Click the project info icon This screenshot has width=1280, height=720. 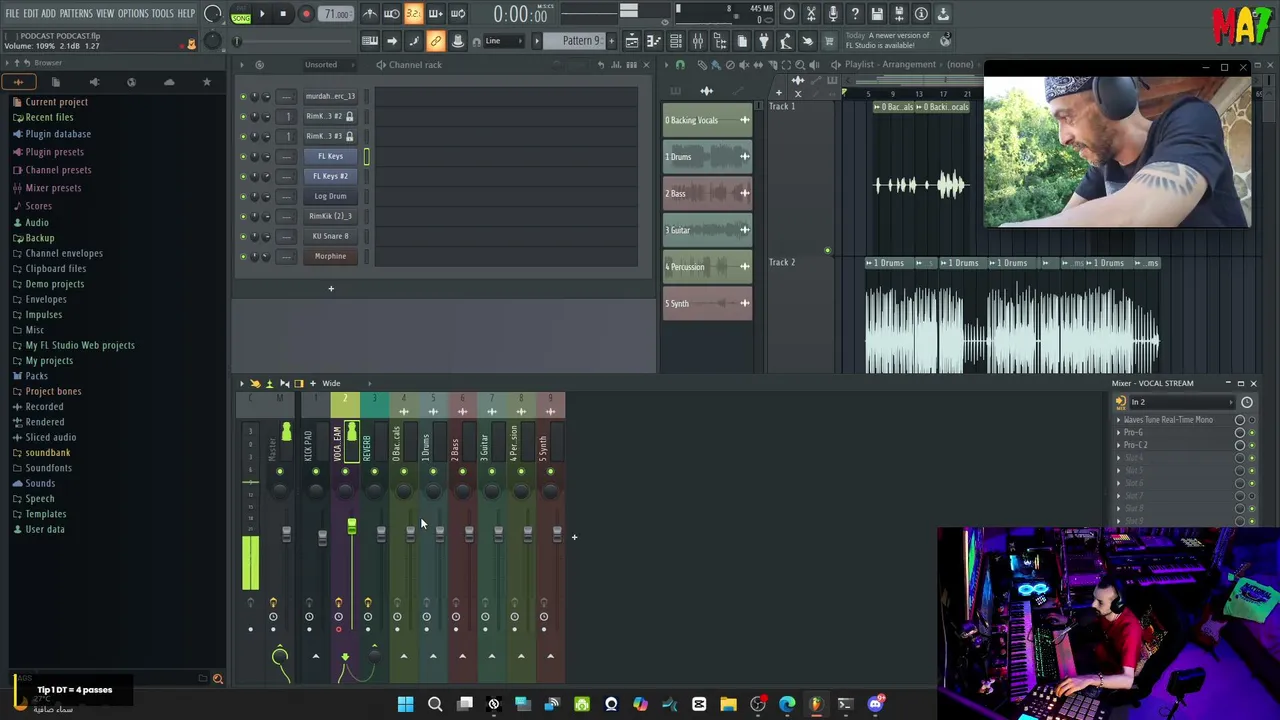pyautogui.click(x=921, y=14)
